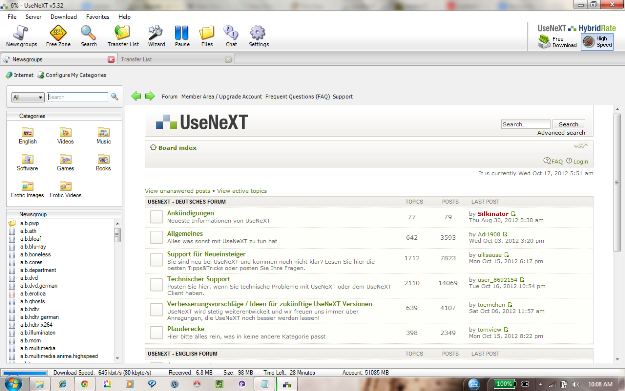This screenshot has width=625, height=391.
Task: Open the Erotic Videos category folder
Action: pyautogui.click(x=65, y=189)
